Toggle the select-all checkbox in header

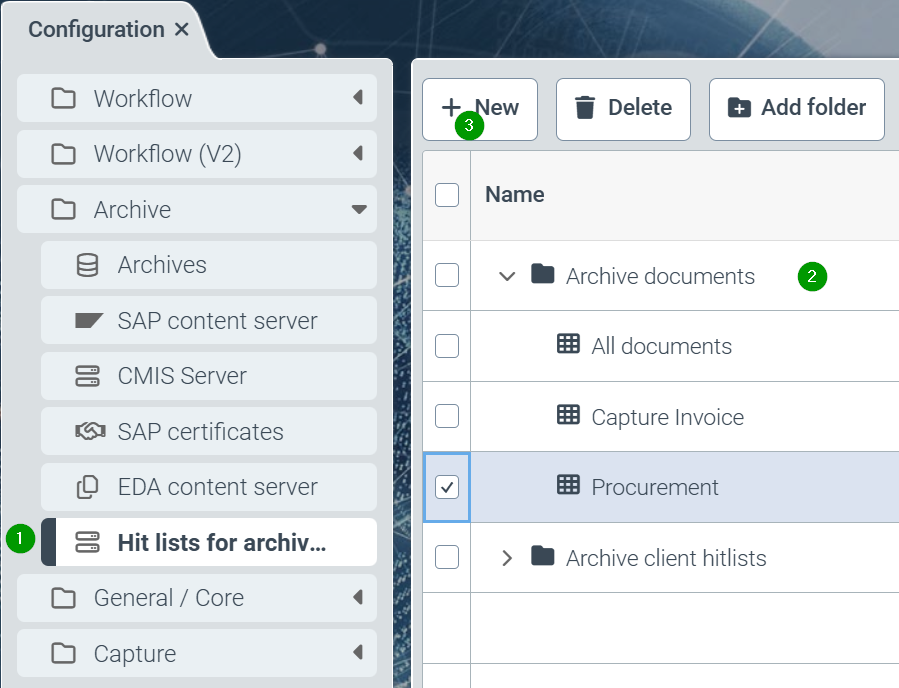point(447,195)
